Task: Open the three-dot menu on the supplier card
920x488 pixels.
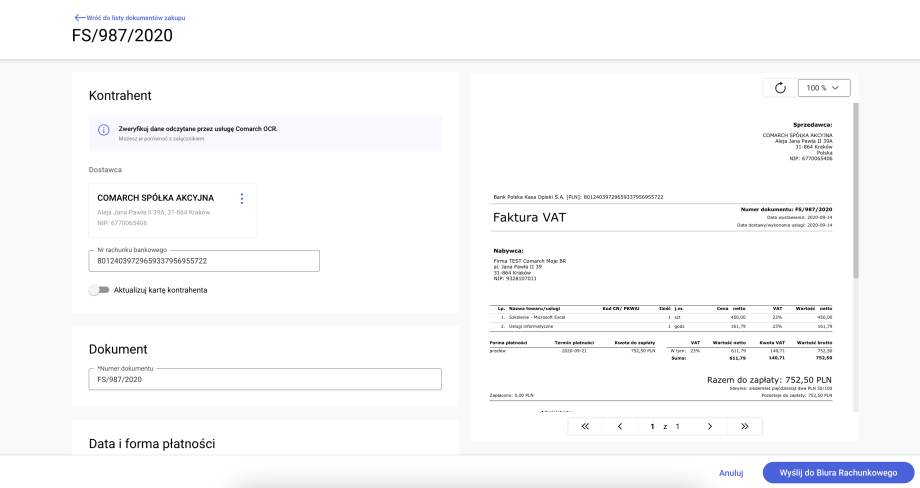Action: pyautogui.click(x=241, y=198)
